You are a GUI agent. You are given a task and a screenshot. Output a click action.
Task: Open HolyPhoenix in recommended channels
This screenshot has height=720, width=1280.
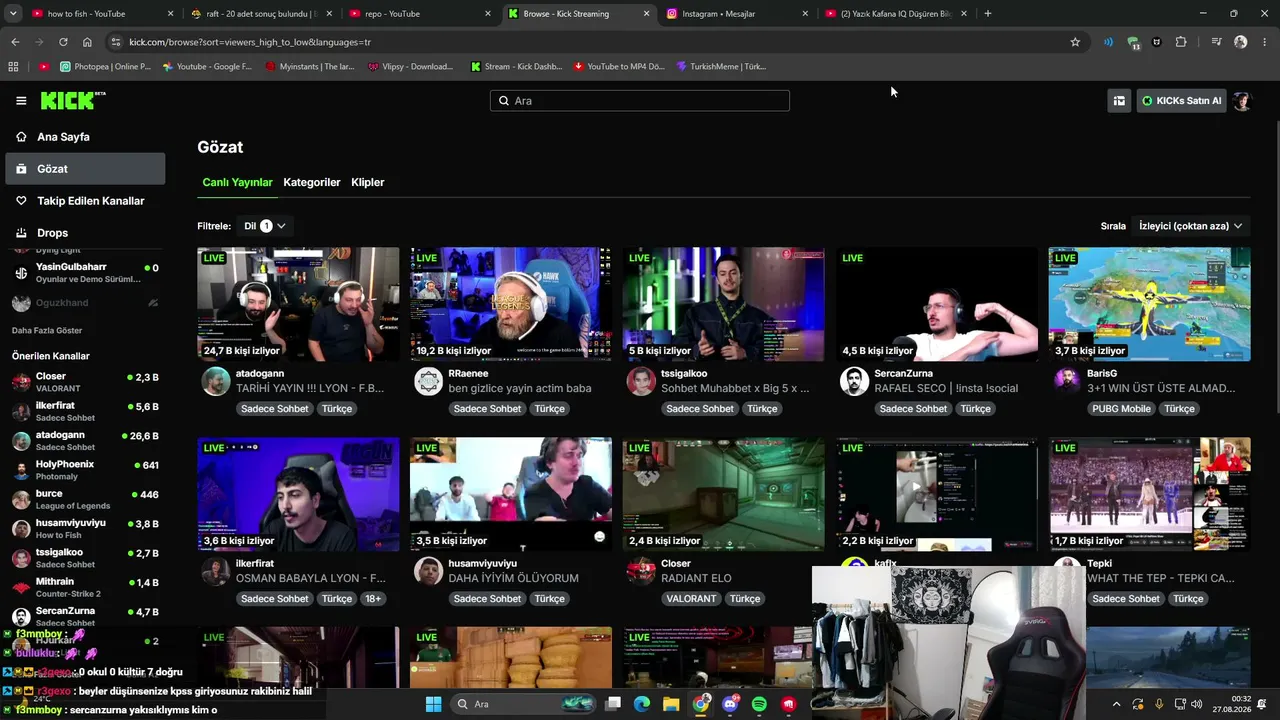tap(85, 470)
